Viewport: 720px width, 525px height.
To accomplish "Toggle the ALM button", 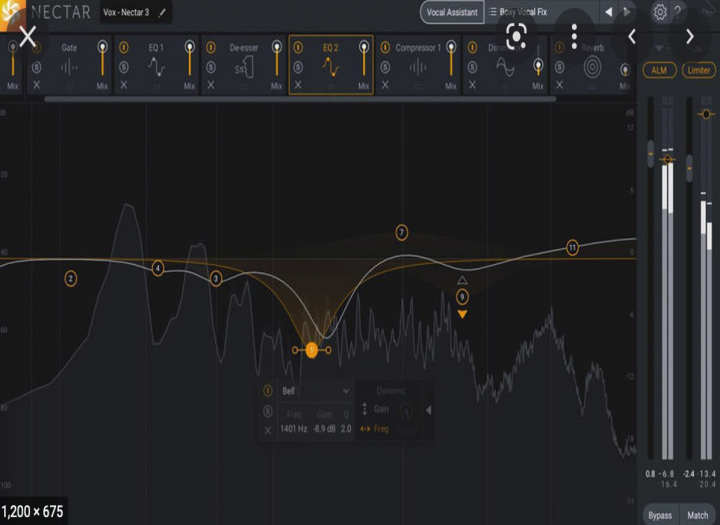I will 659,70.
